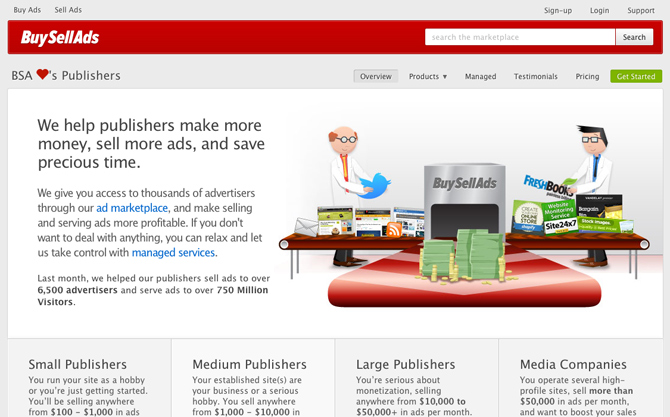Image resolution: width=670 pixels, height=417 pixels.
Task: Click the blue Twitter bird icon
Action: [x=375, y=186]
